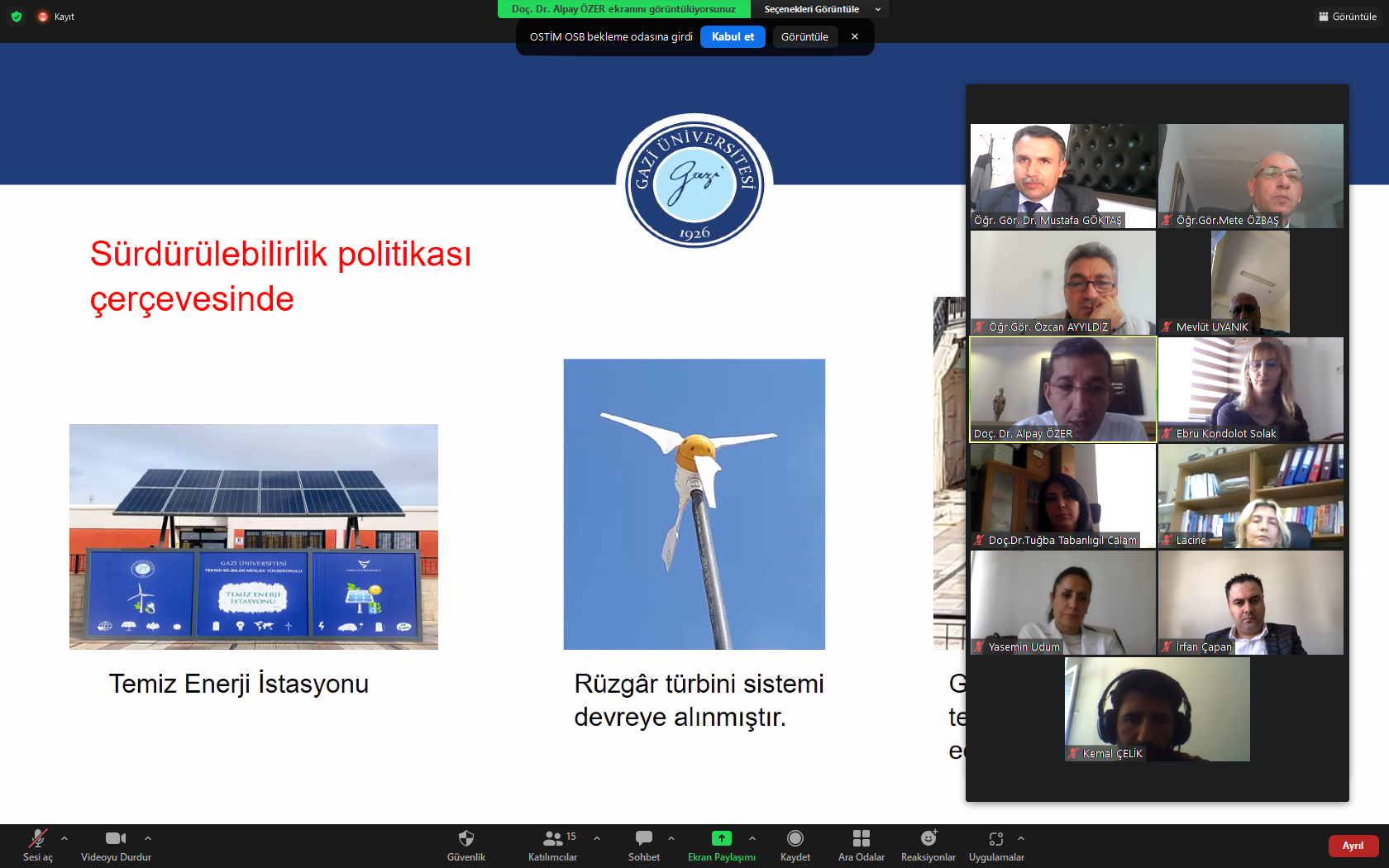The image size is (1389, 868).
Task: Click green screen-sharing status banner
Action: [623, 9]
